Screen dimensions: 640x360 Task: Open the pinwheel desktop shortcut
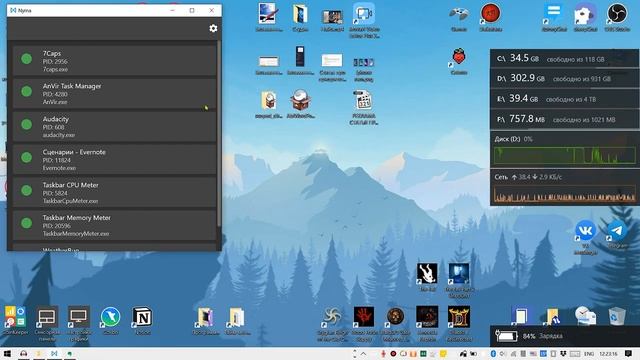click(x=332, y=317)
